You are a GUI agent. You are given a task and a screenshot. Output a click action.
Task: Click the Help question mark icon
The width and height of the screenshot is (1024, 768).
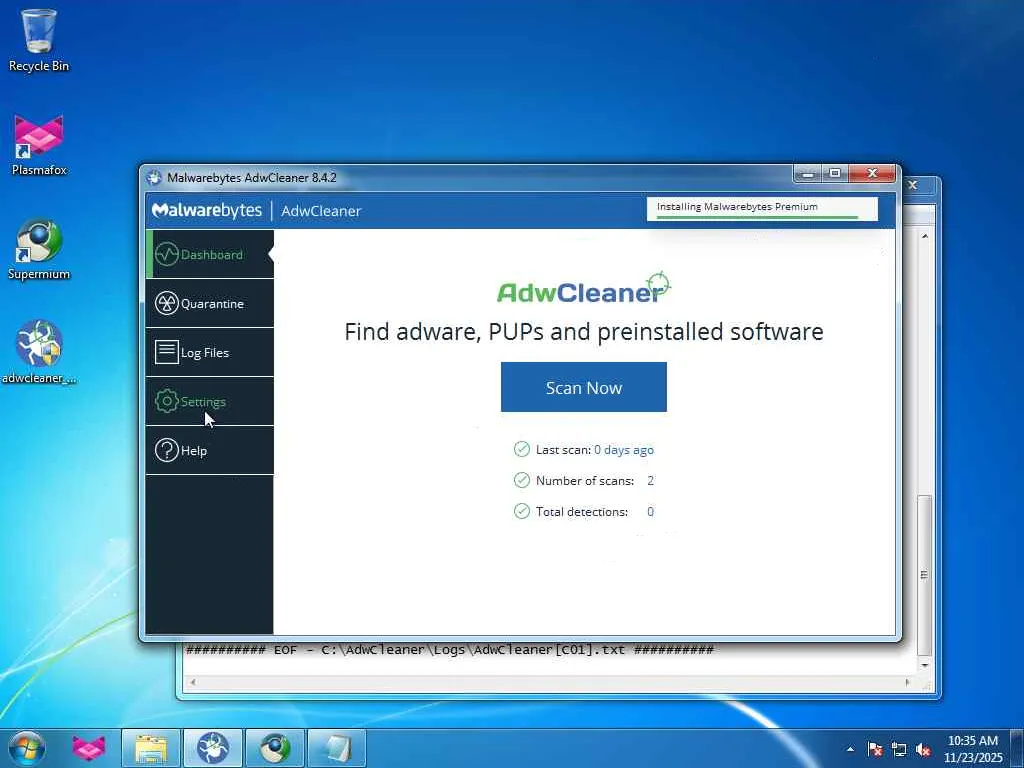tap(167, 450)
